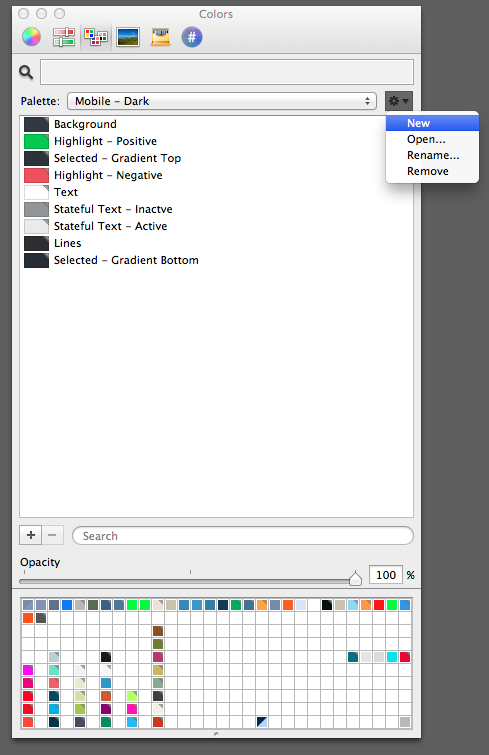This screenshot has height=755, width=489.
Task: Open the Image Palettes picker
Action: coord(128,37)
